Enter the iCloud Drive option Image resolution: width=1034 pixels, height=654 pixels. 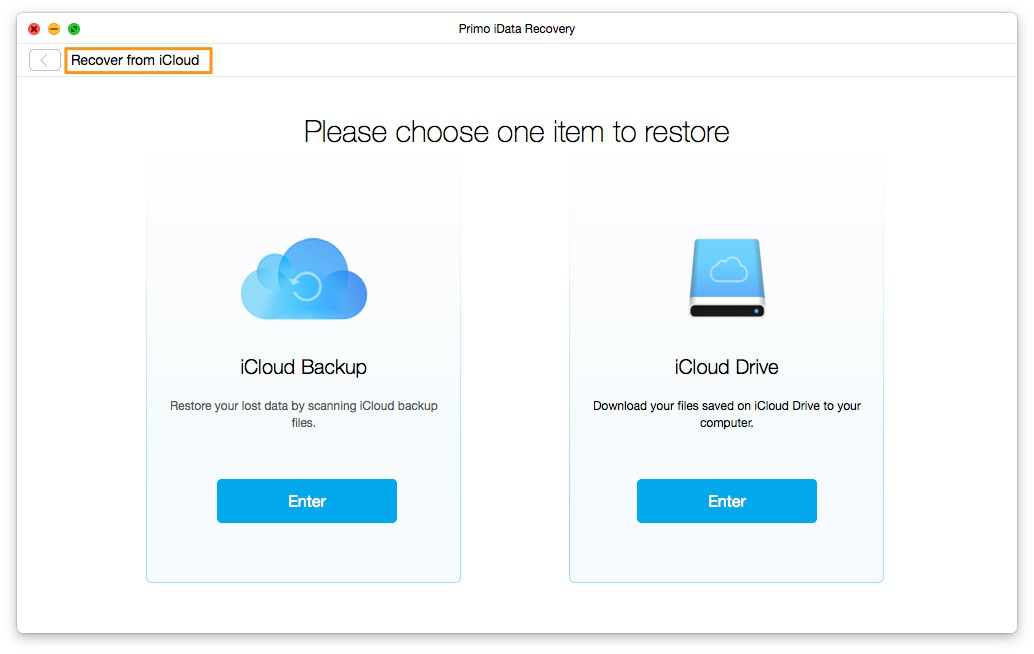point(727,501)
